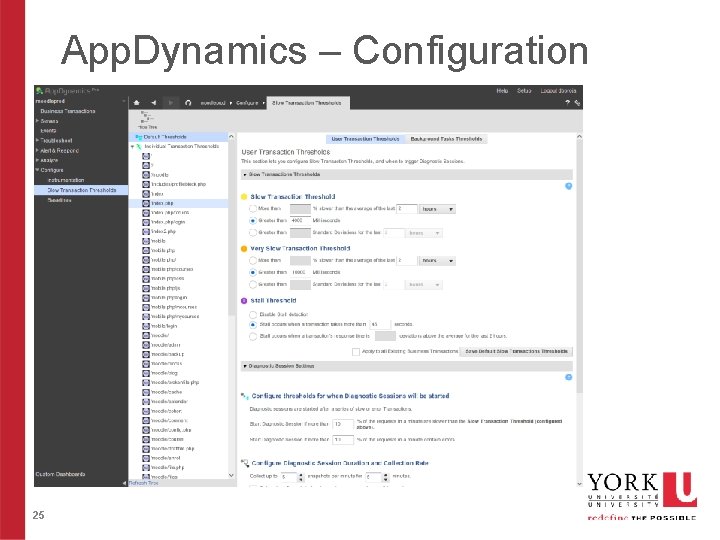Click the Slow Threshold milliseconds value field

[x=300, y=220]
